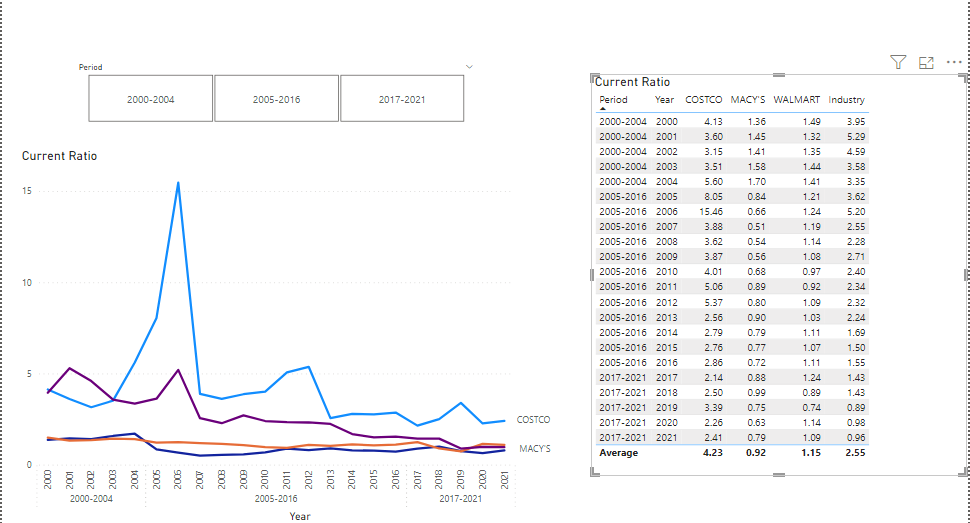The image size is (970, 523).
Task: Click the 2000-2004 group label on x-axis
Action: [91, 498]
